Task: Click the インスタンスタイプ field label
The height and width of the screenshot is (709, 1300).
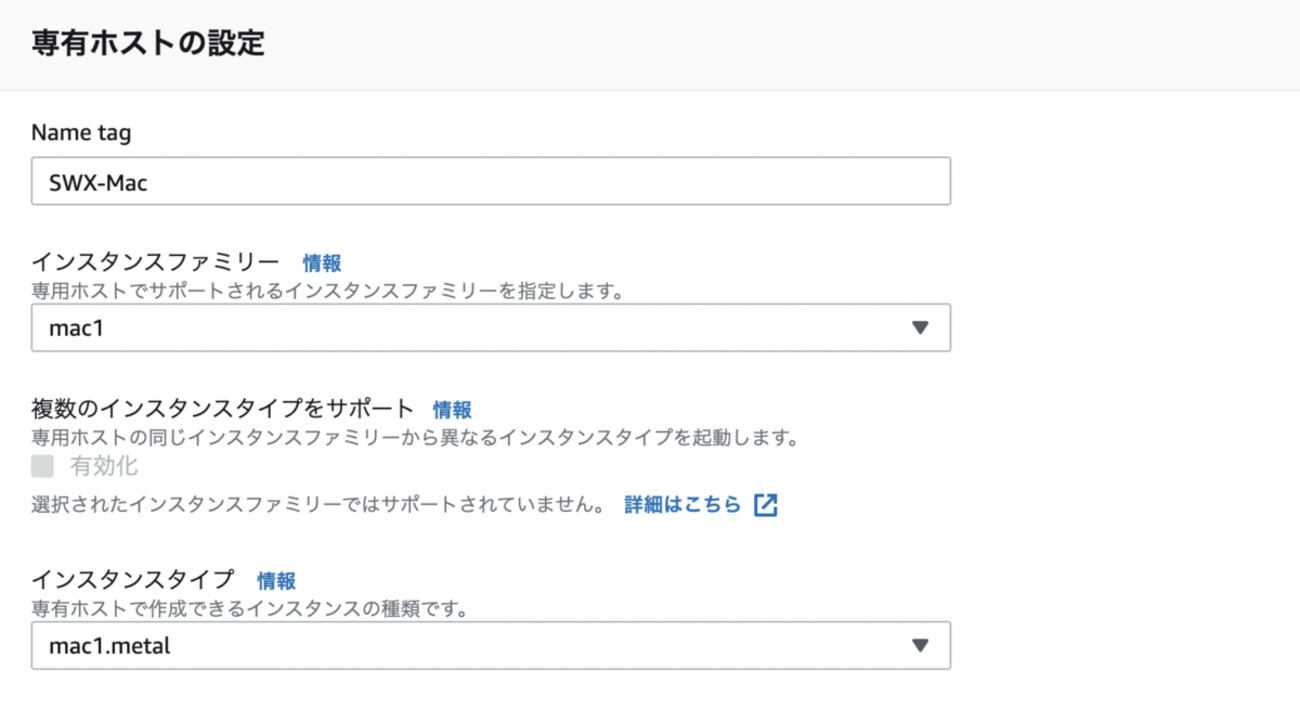Action: coord(132,580)
